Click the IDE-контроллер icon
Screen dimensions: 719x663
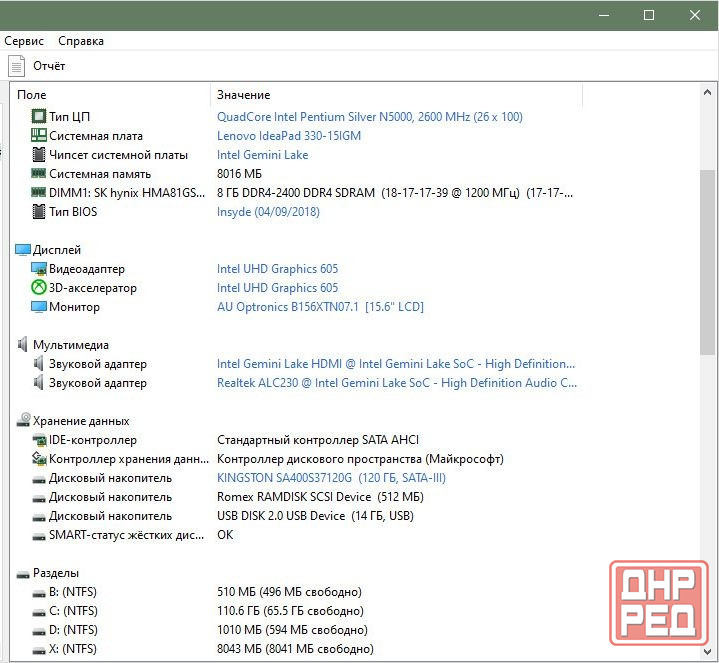(39, 440)
